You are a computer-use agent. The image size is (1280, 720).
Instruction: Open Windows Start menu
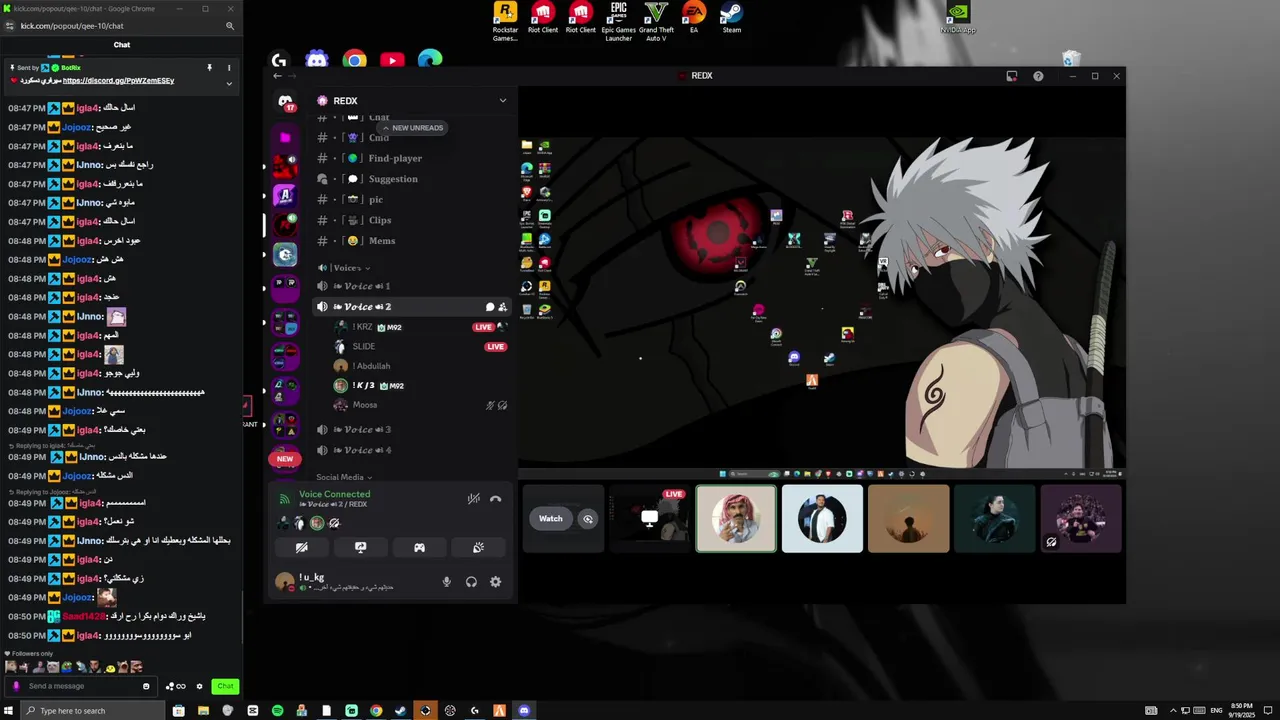point(9,711)
